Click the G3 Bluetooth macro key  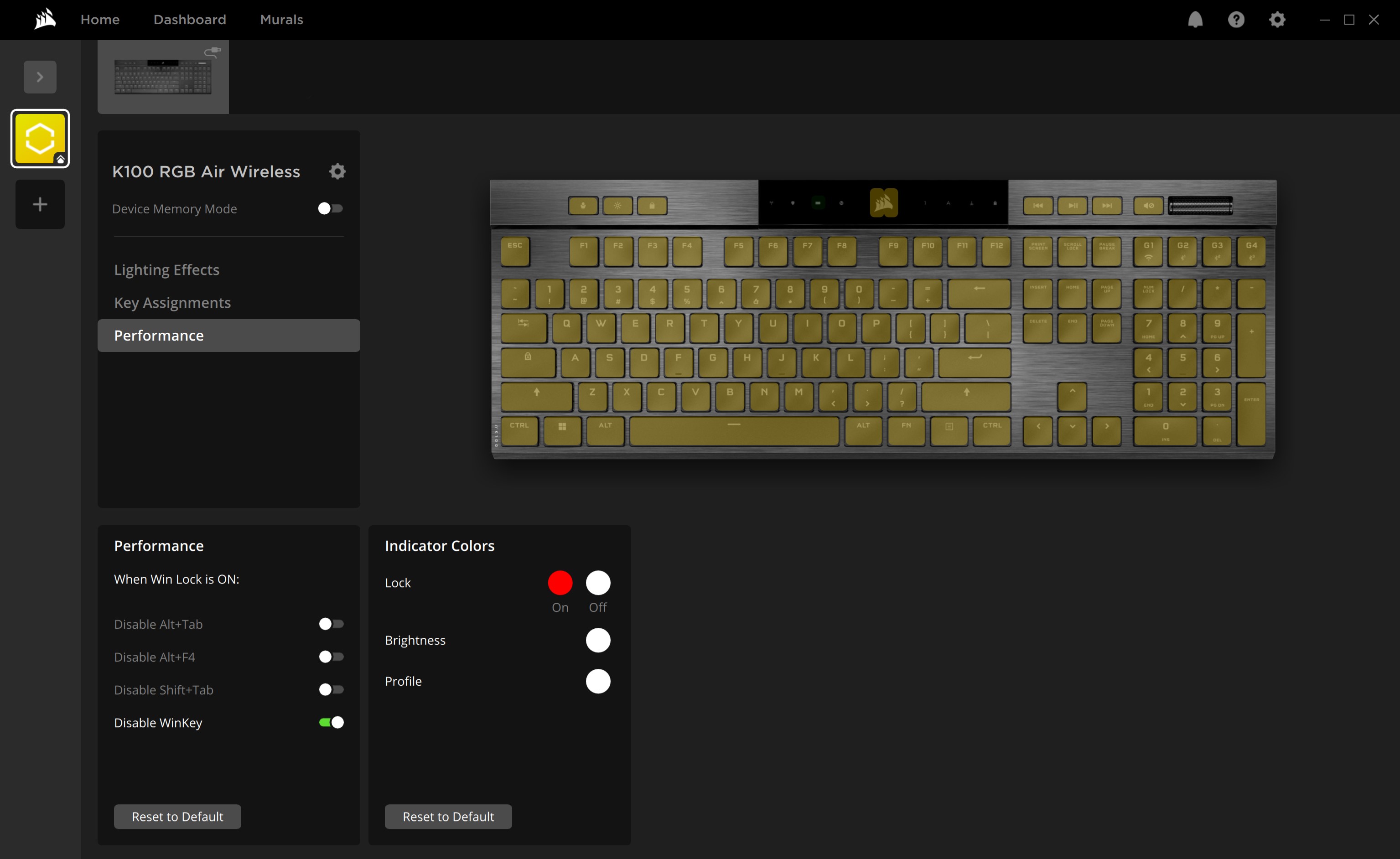point(1217,252)
